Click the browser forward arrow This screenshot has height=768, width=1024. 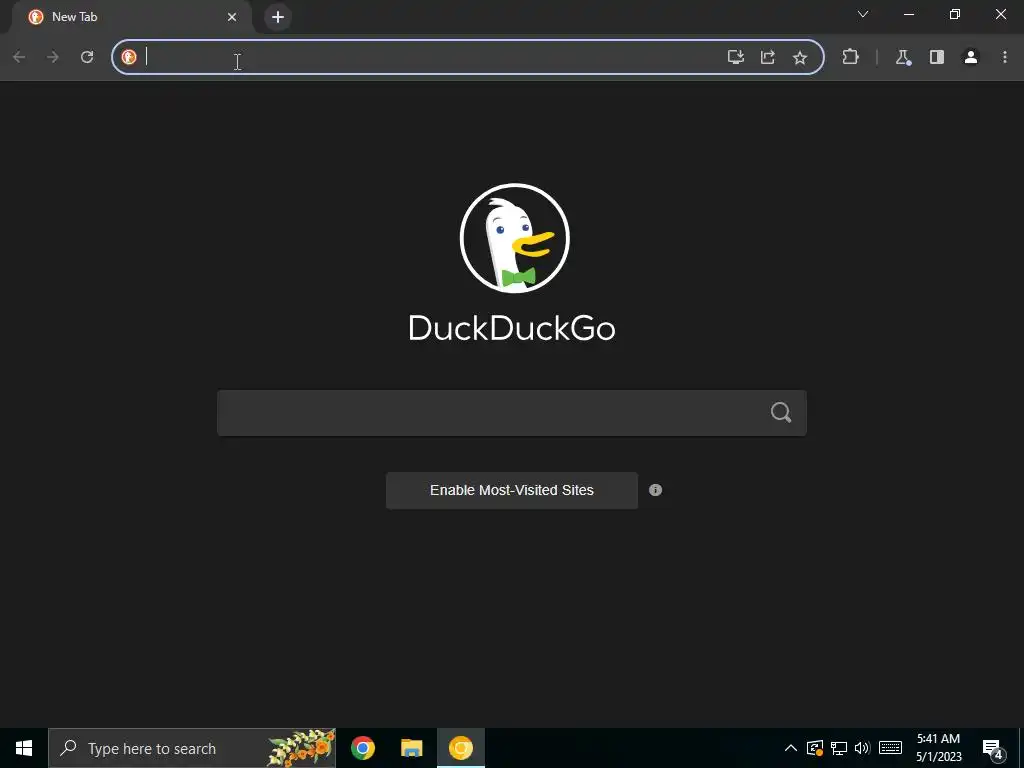53,57
